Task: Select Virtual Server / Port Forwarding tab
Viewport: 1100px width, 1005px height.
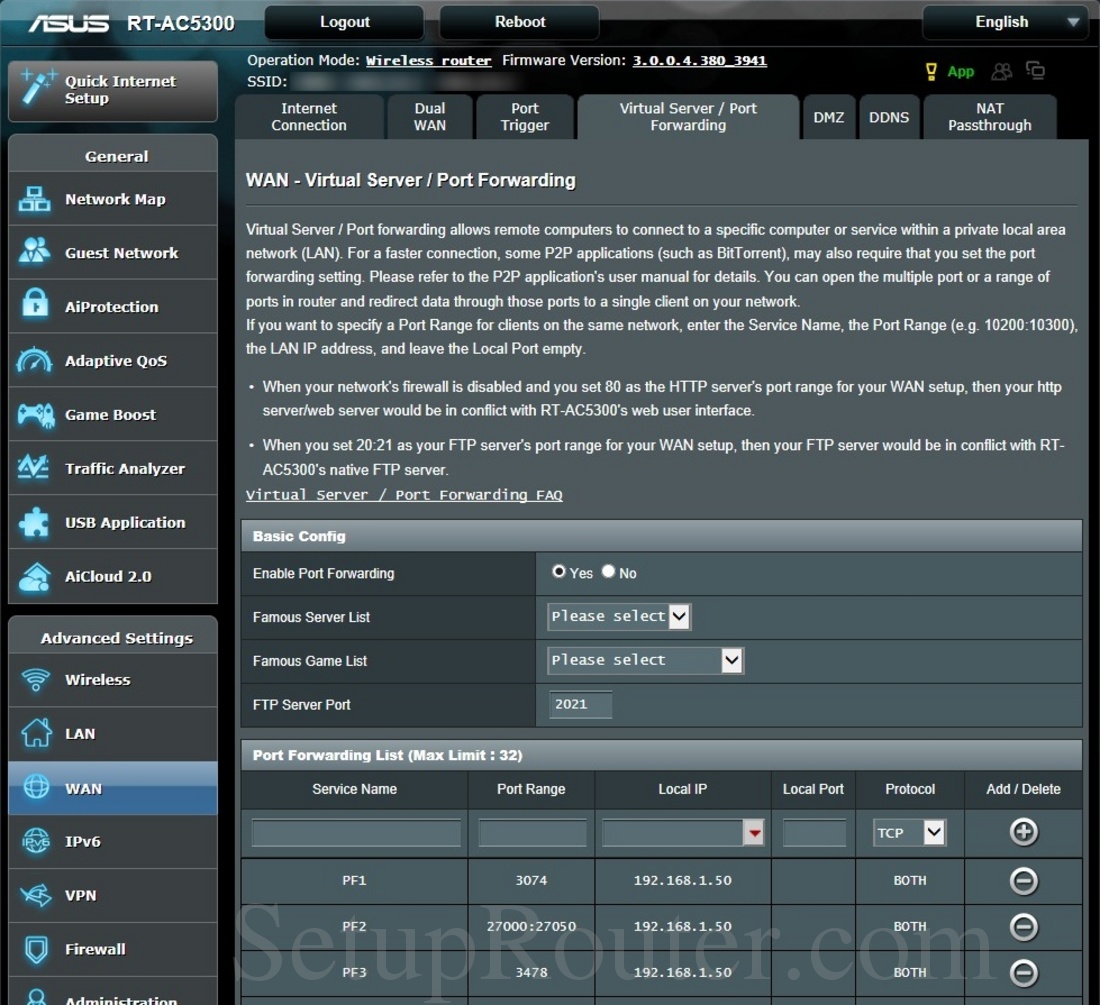Action: click(688, 117)
